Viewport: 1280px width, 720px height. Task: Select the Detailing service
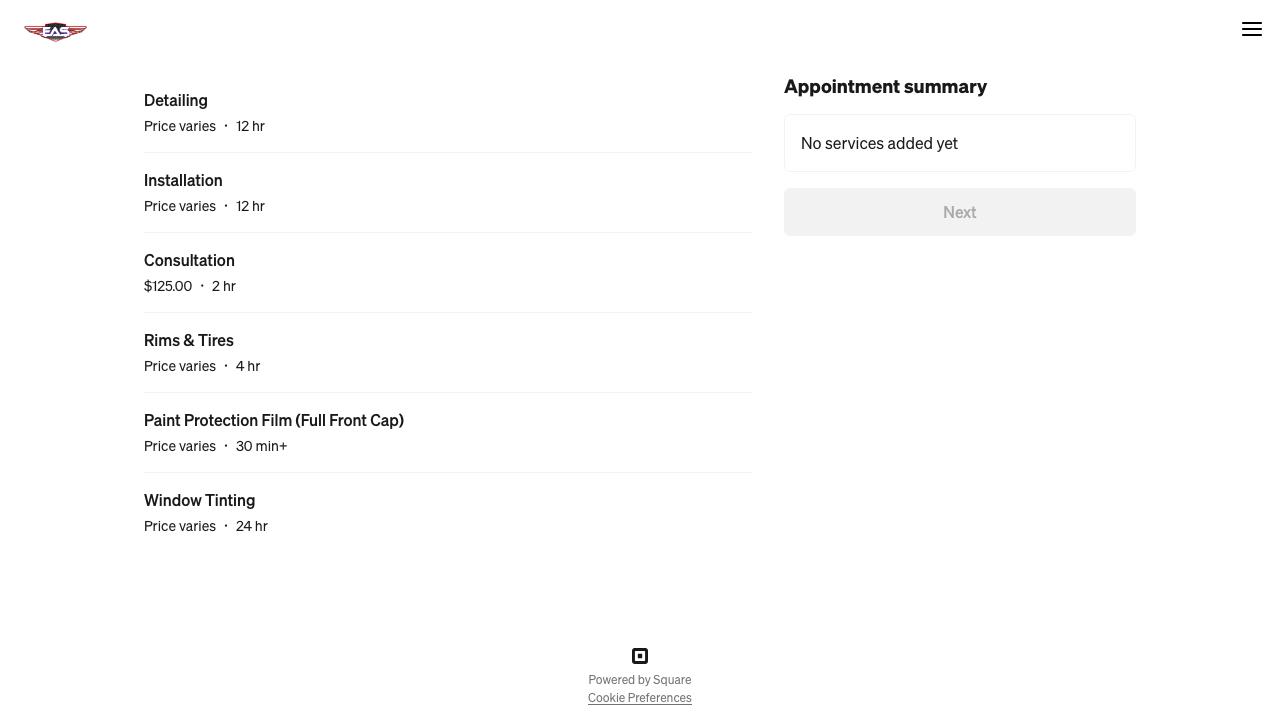click(x=176, y=100)
